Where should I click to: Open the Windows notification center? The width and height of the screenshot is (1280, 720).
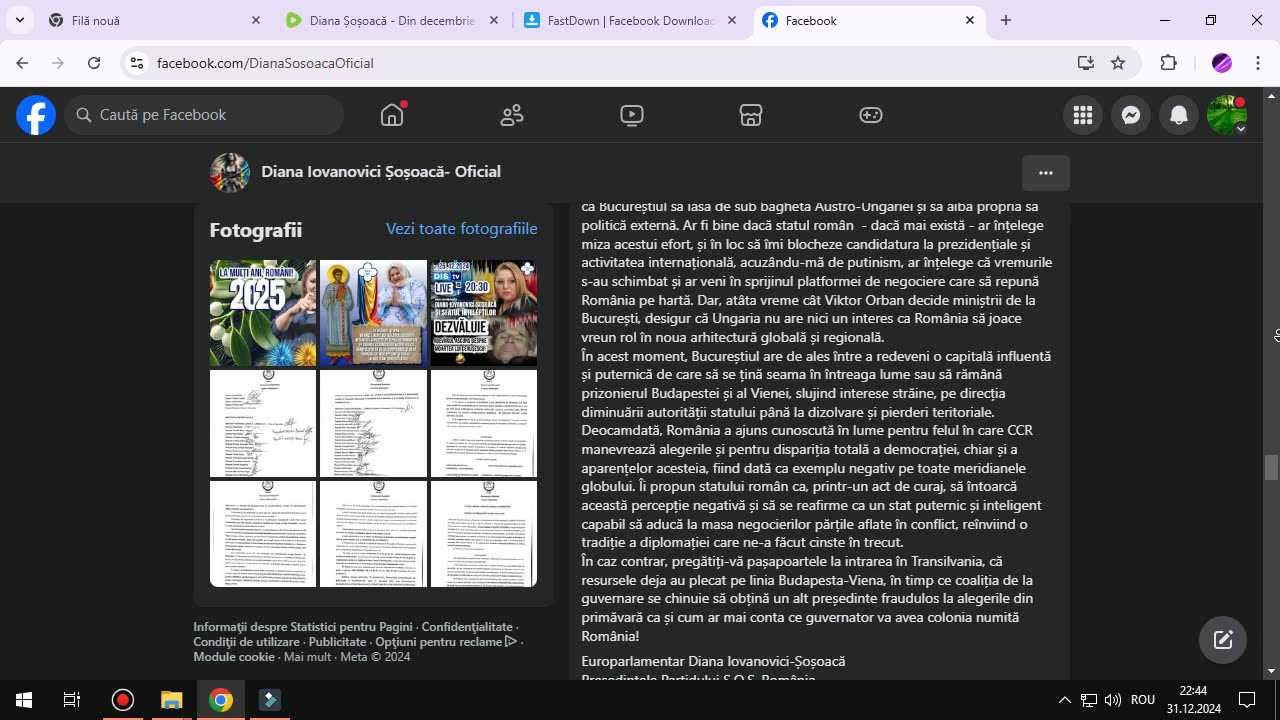pyautogui.click(x=1247, y=700)
